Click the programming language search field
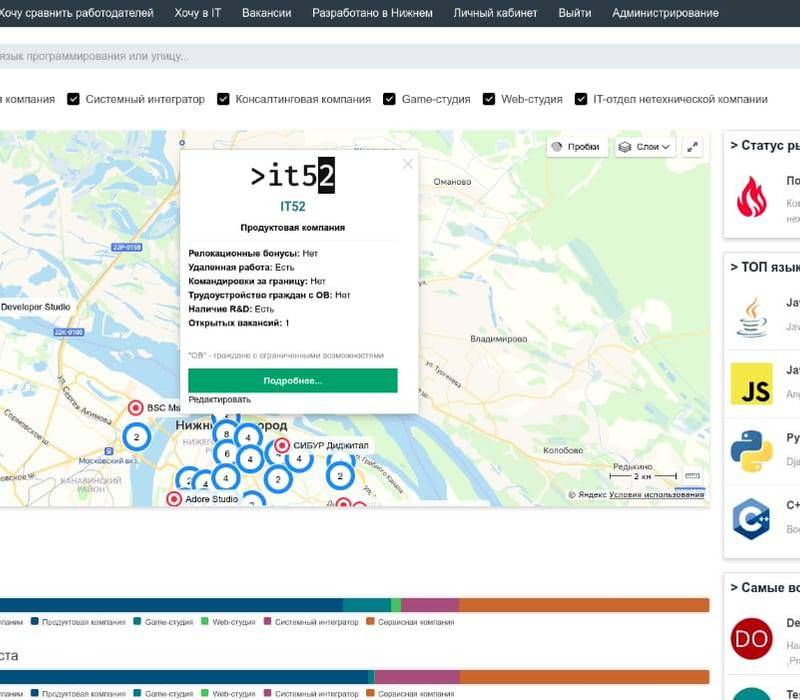This screenshot has width=800, height=700. click(400, 56)
